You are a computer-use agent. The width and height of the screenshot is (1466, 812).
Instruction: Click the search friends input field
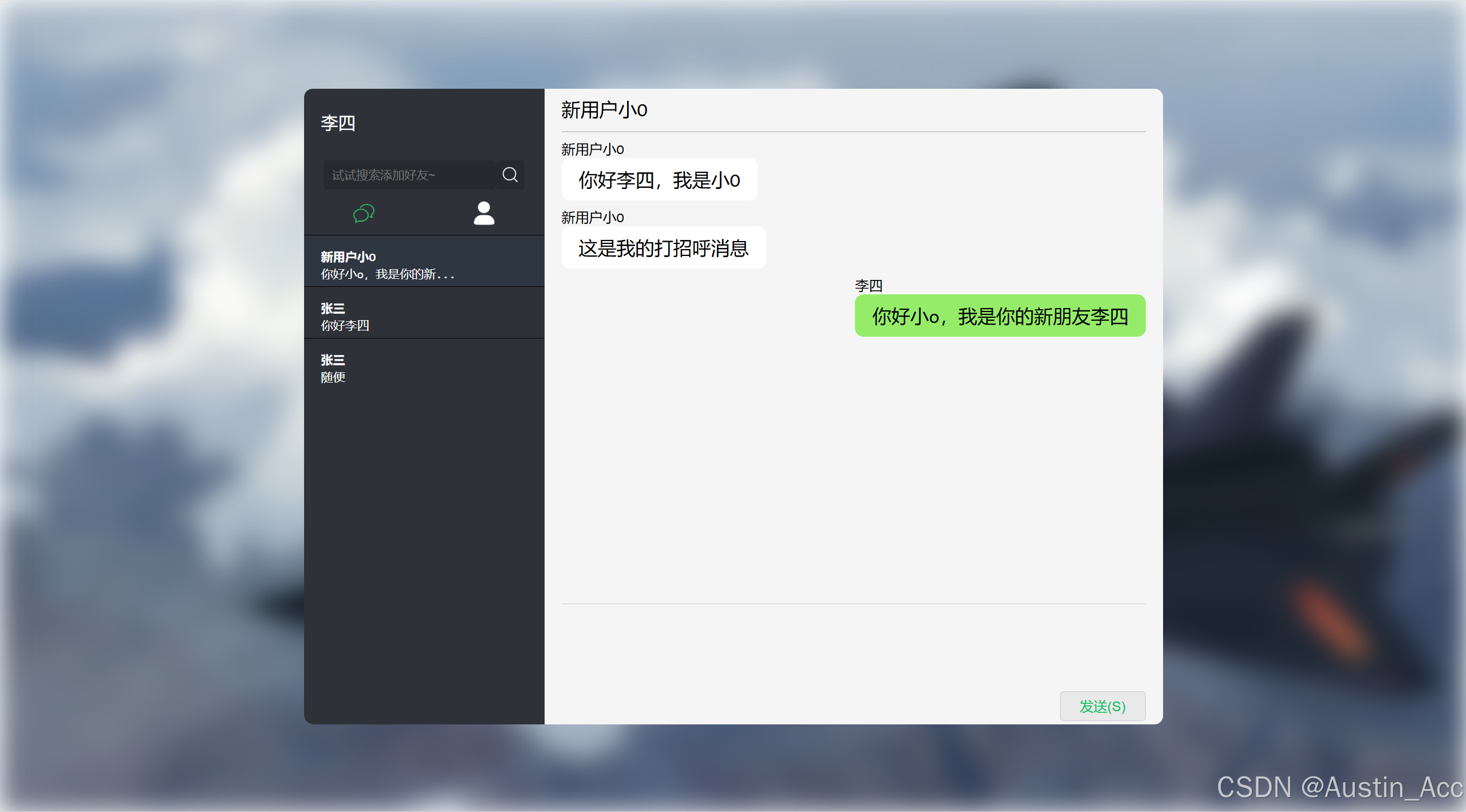coord(408,175)
